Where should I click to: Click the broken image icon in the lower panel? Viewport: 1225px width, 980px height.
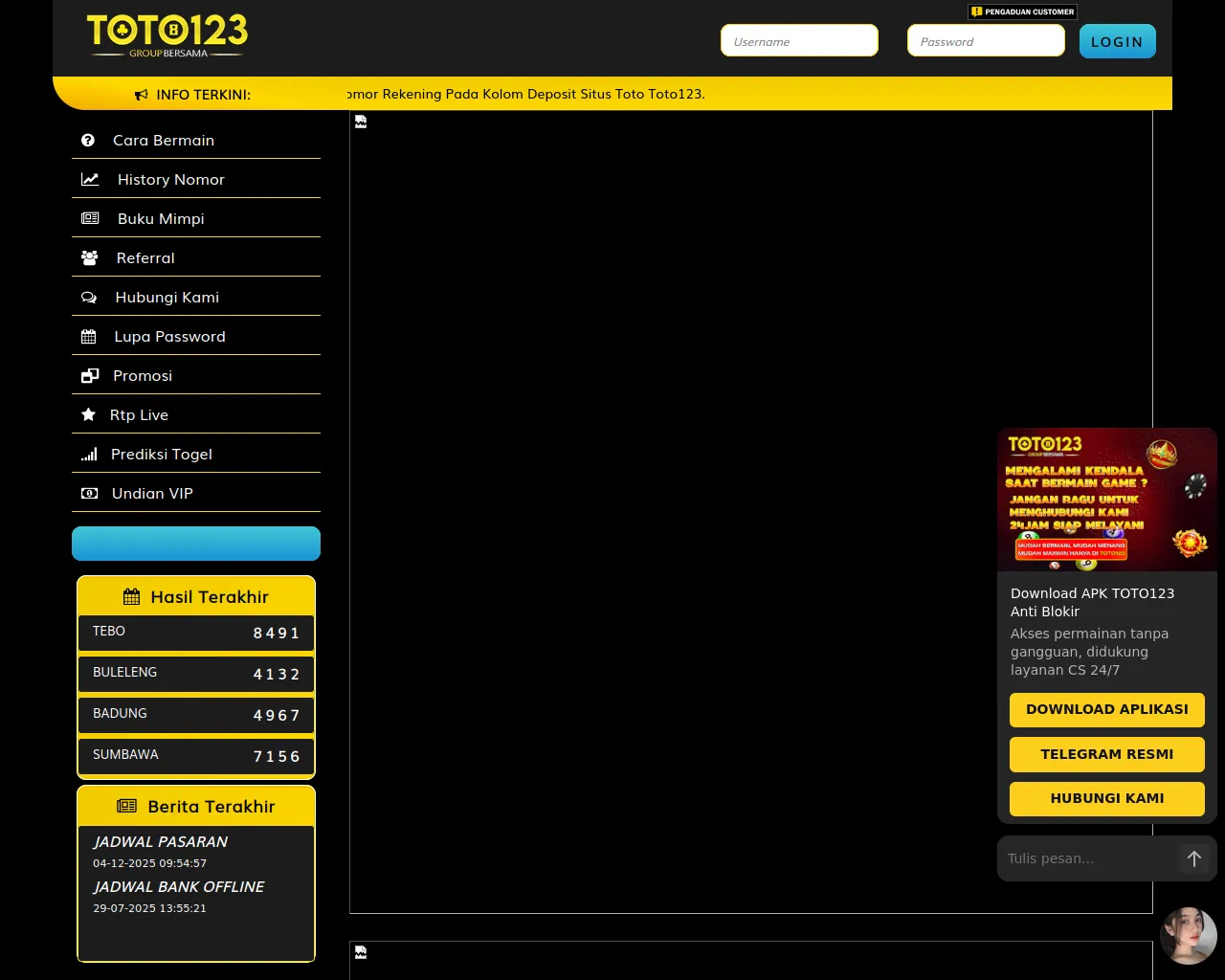[361, 952]
